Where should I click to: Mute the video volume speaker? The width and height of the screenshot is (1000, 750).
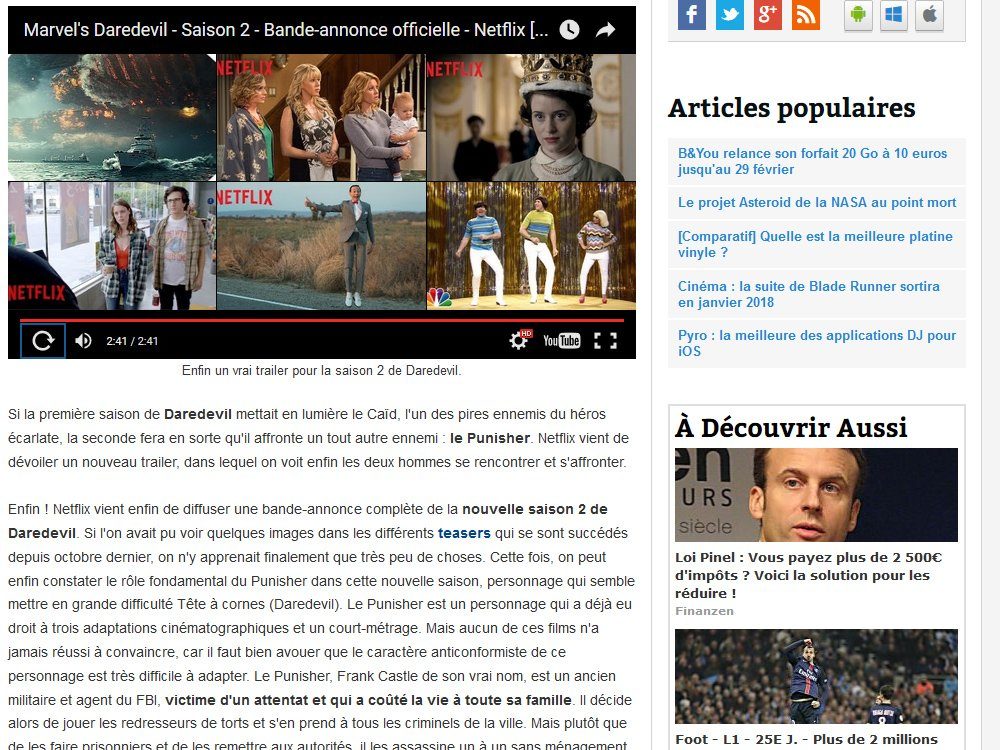[x=83, y=341]
